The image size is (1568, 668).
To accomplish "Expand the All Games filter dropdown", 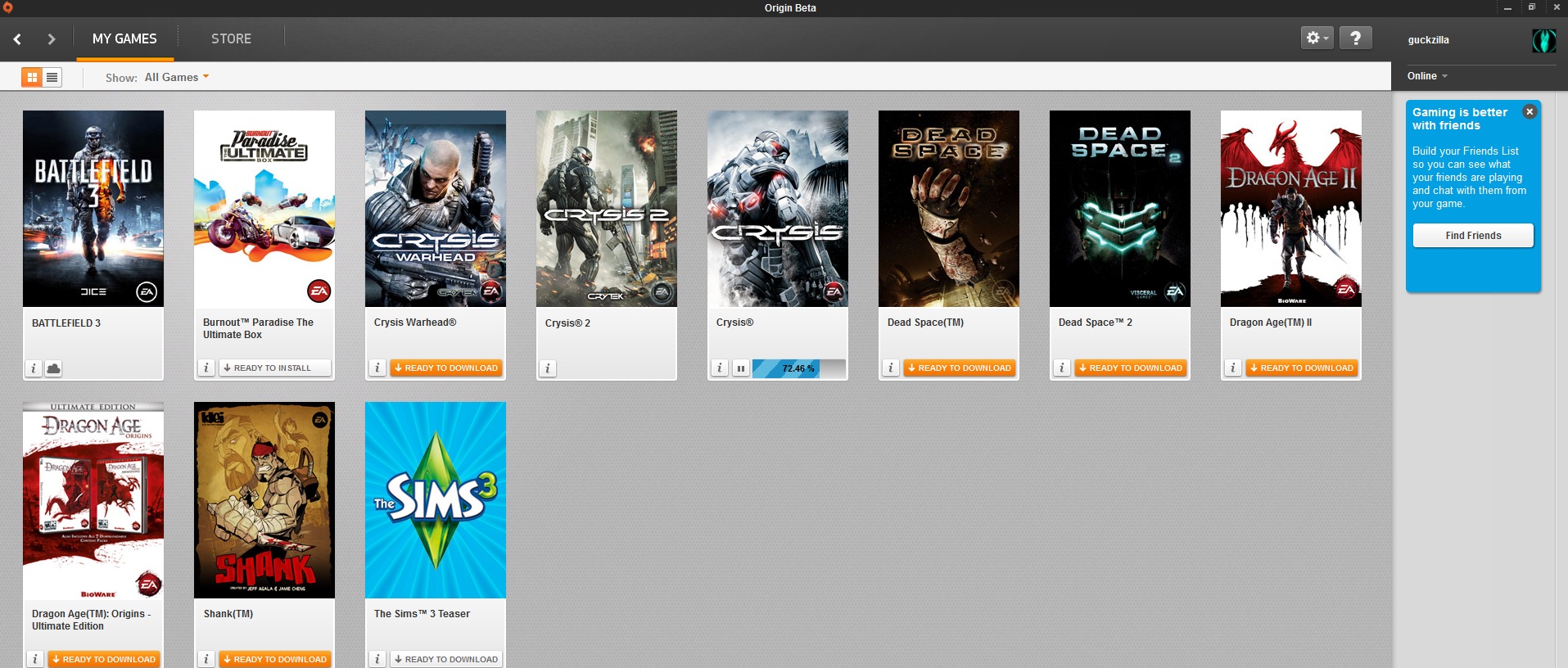I will click(x=177, y=77).
